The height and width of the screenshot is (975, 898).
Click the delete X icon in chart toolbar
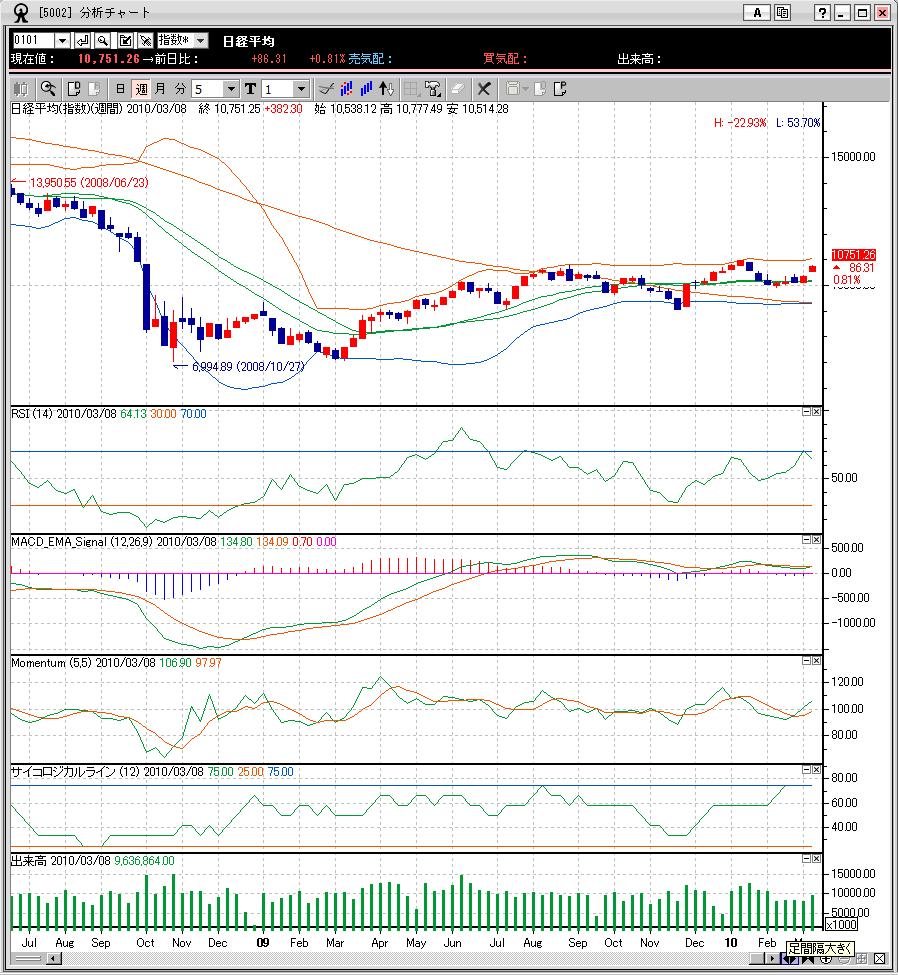(x=484, y=89)
